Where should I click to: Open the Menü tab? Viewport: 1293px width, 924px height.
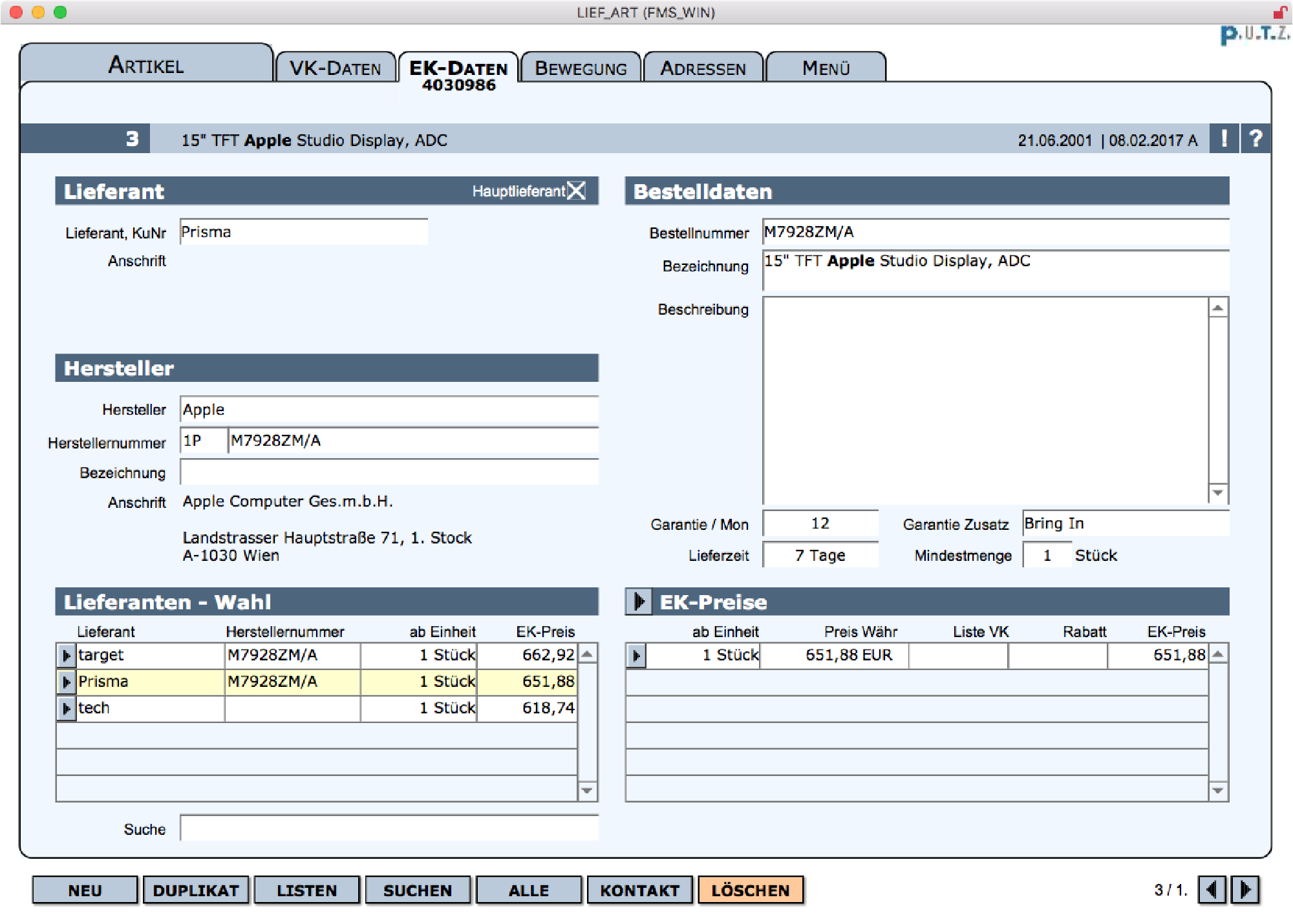click(826, 67)
